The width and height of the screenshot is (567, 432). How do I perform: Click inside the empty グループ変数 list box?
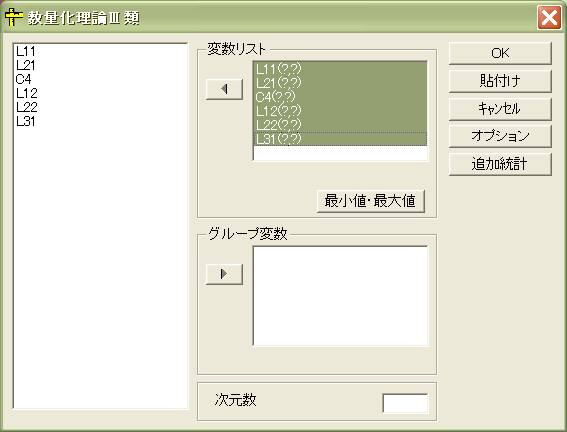point(340,296)
